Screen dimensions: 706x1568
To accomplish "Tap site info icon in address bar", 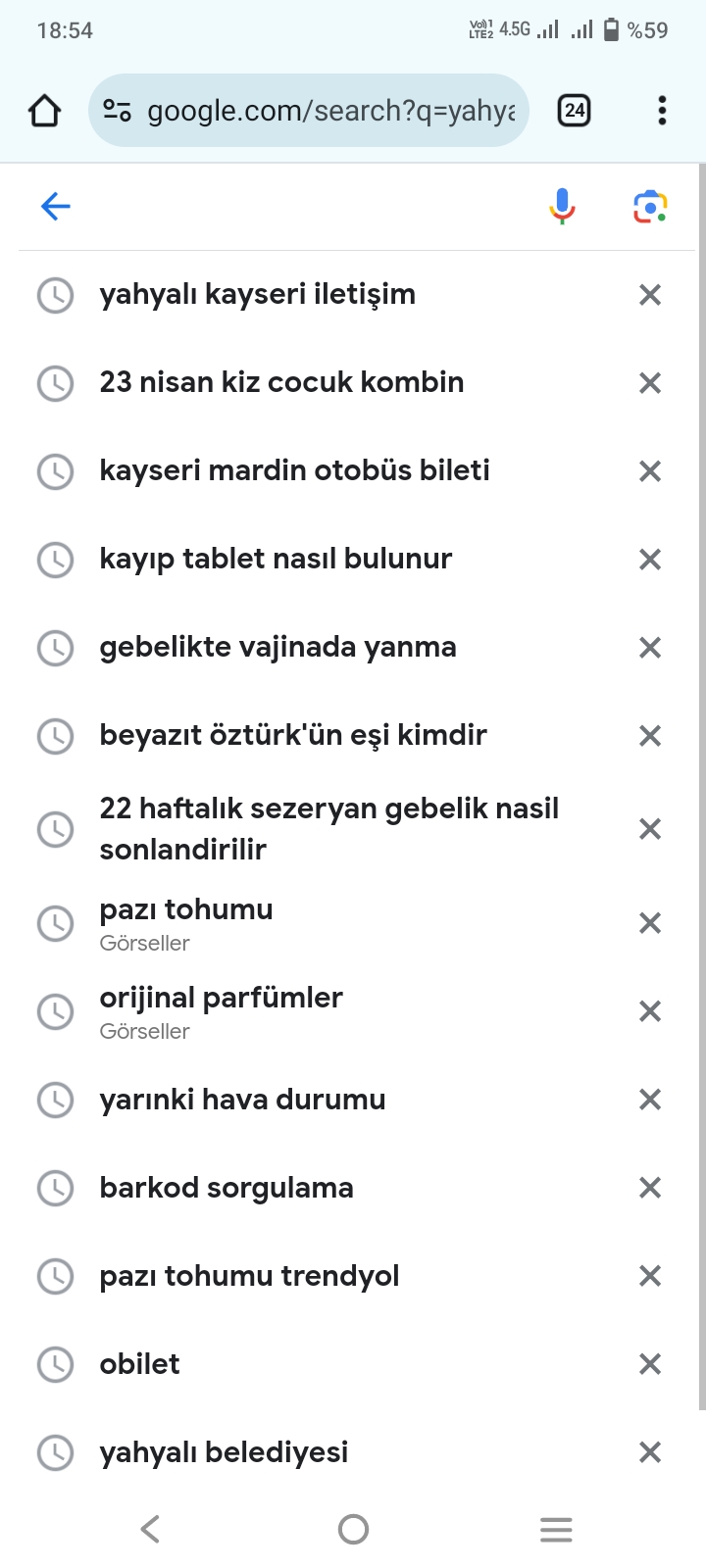I will click(117, 111).
